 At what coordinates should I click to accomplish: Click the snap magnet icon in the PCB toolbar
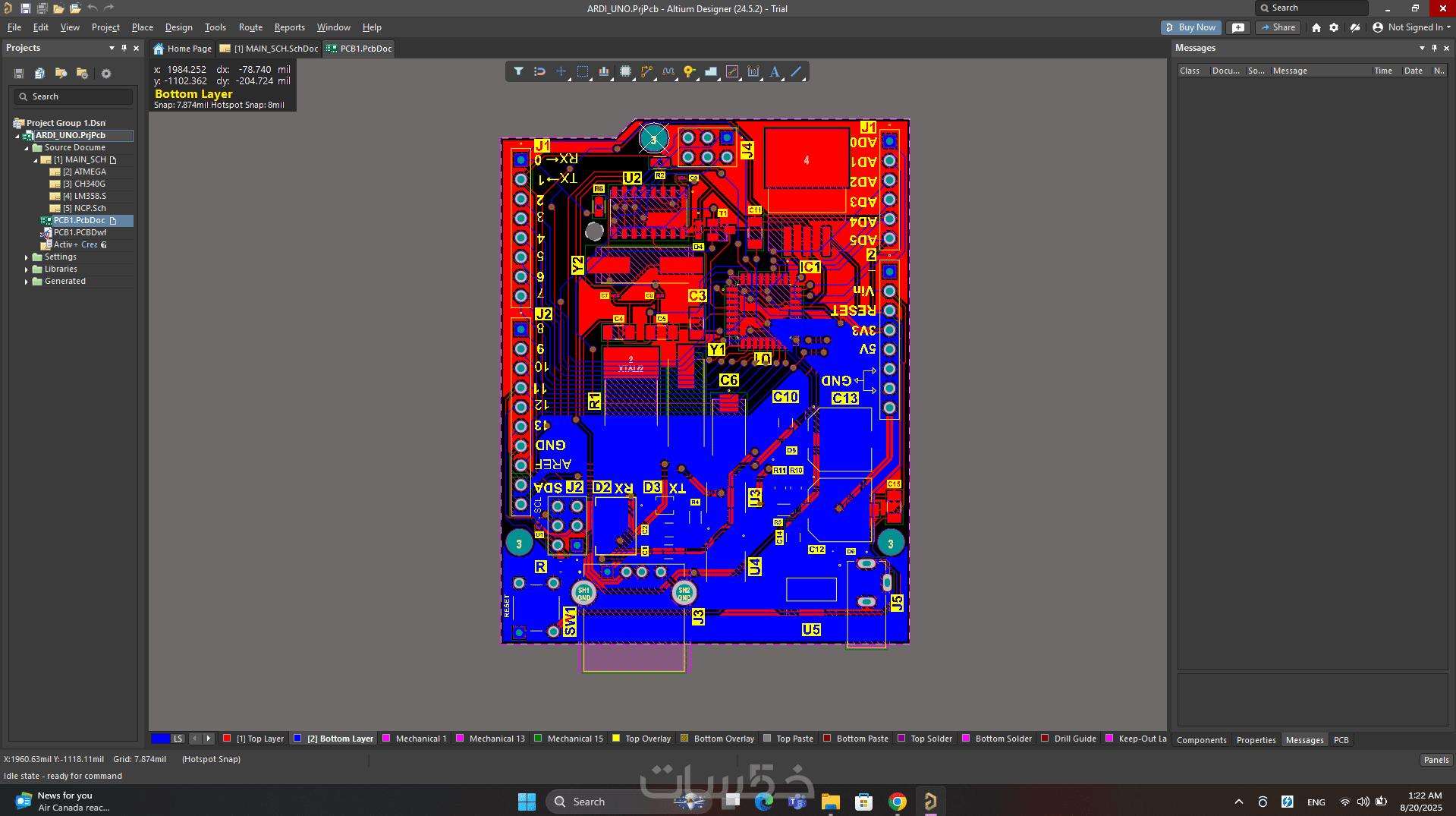pos(539,71)
